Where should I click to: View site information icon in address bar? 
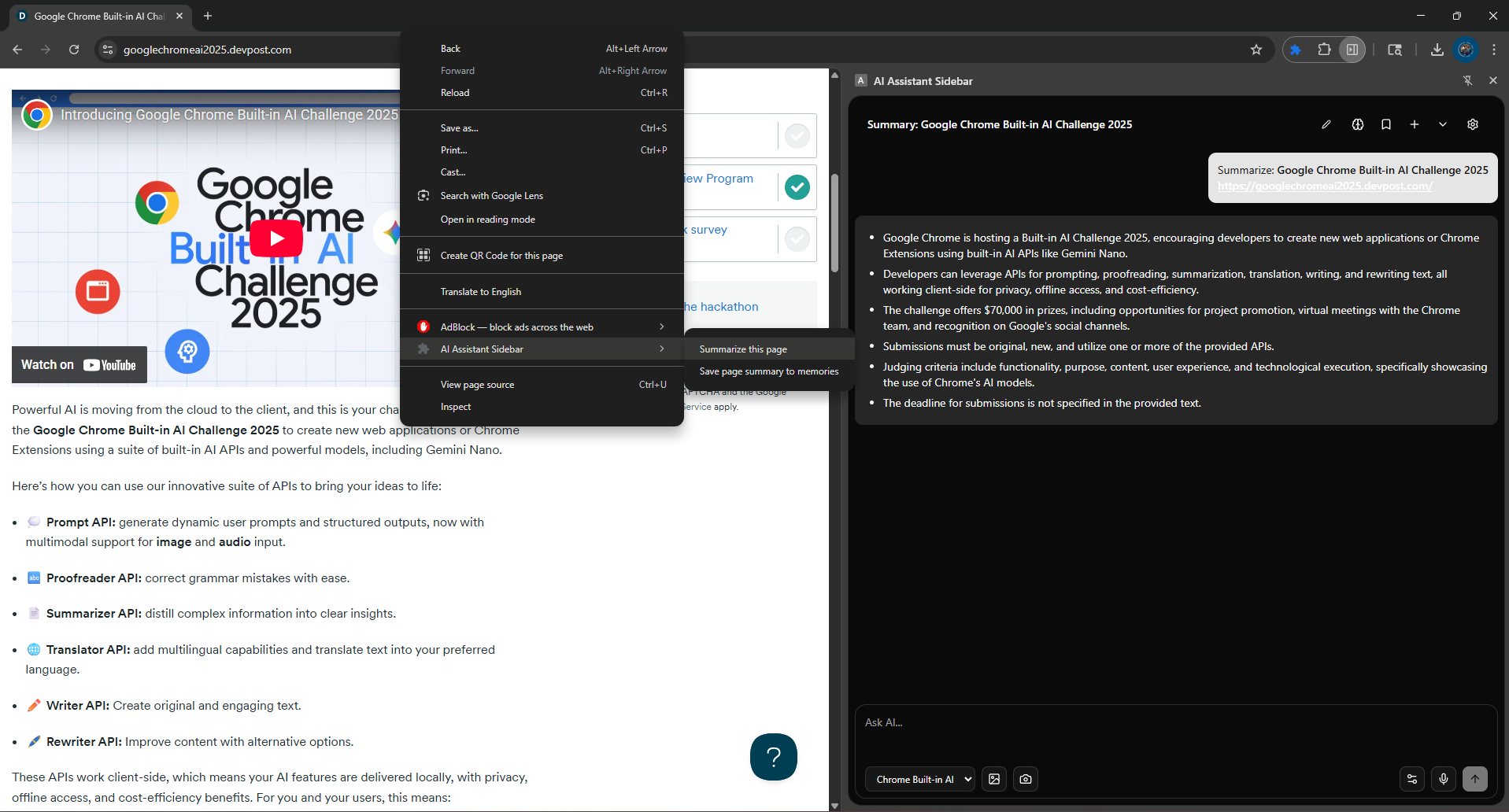click(x=108, y=50)
